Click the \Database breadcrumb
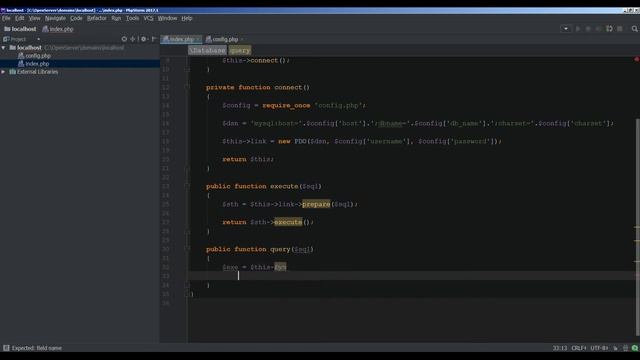 [207, 51]
